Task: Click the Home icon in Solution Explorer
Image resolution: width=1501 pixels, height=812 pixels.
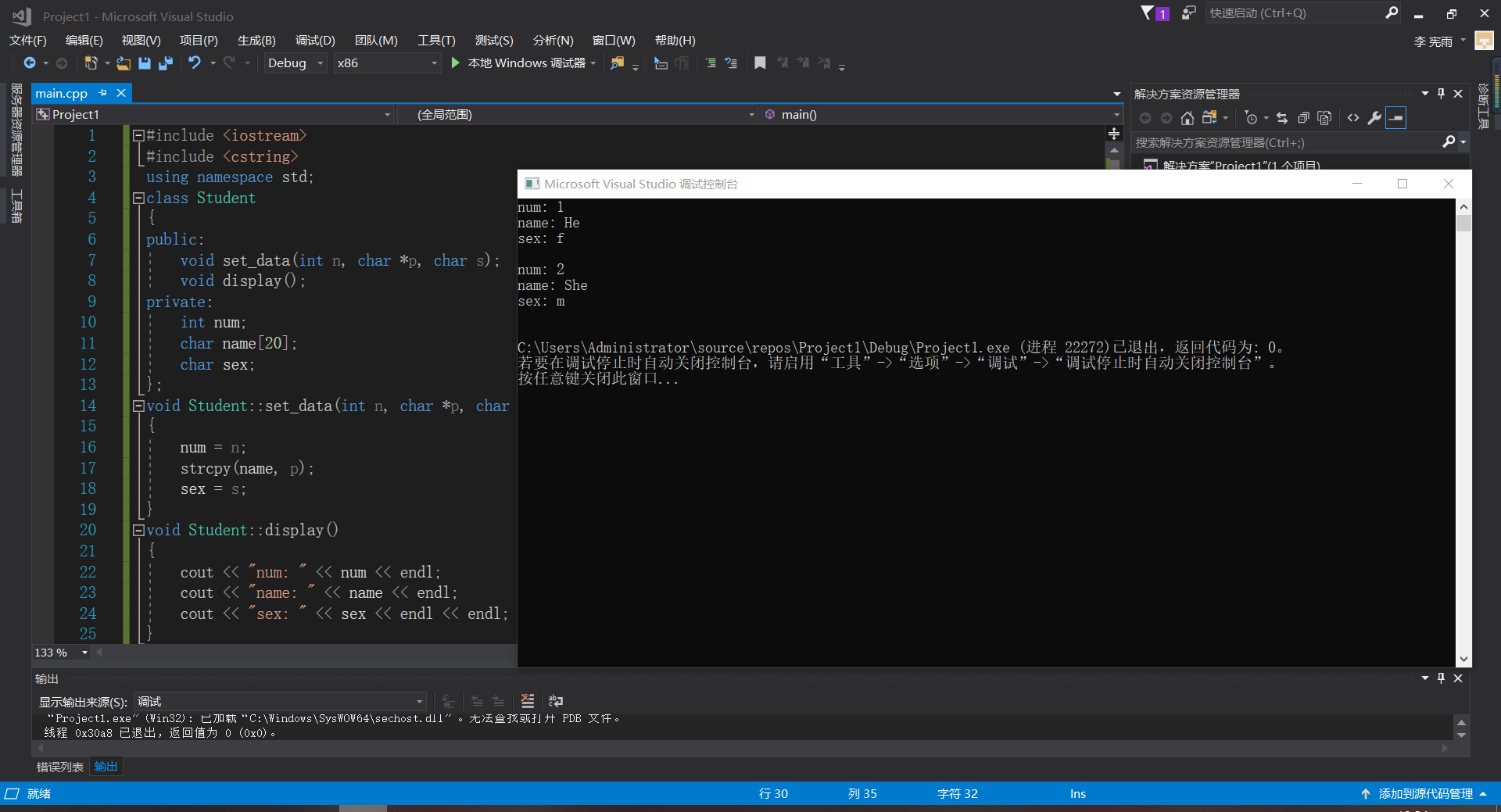Action: [1188, 118]
